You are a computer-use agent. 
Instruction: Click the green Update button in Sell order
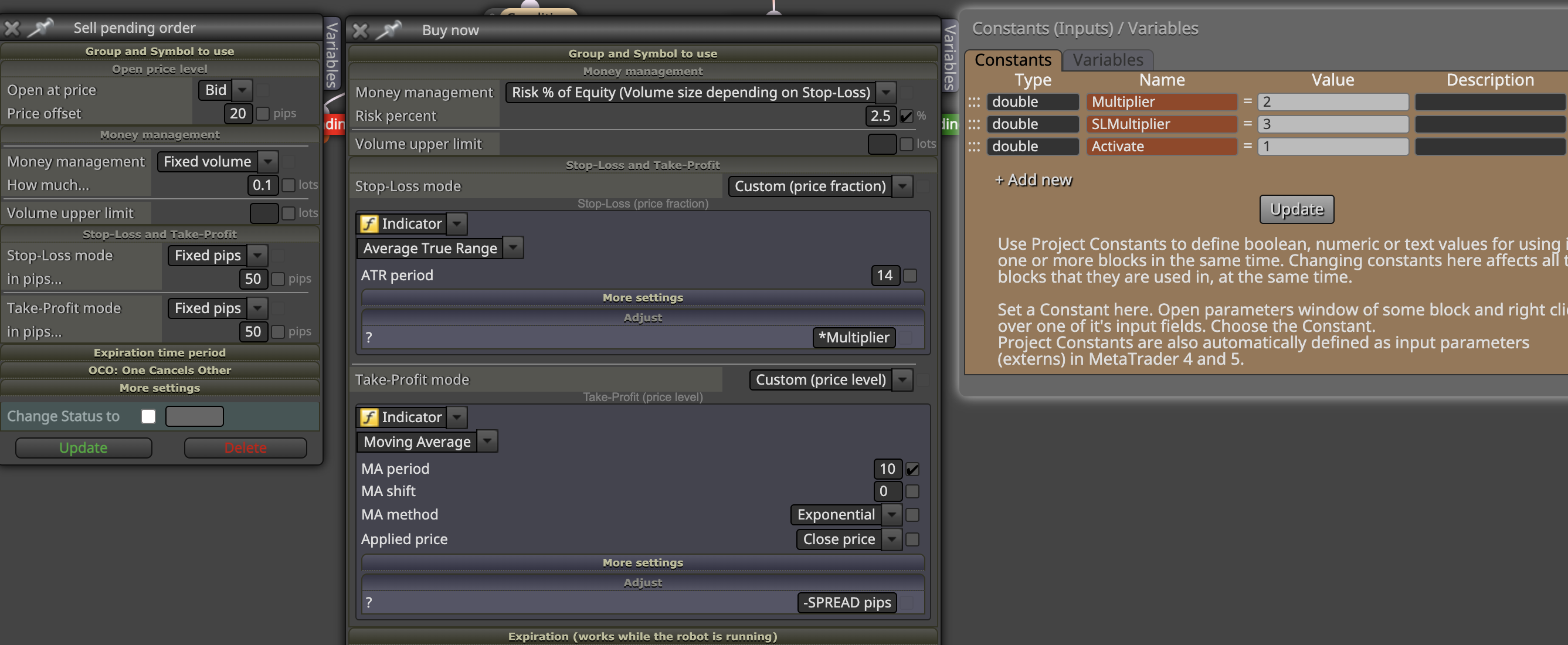[x=83, y=448]
